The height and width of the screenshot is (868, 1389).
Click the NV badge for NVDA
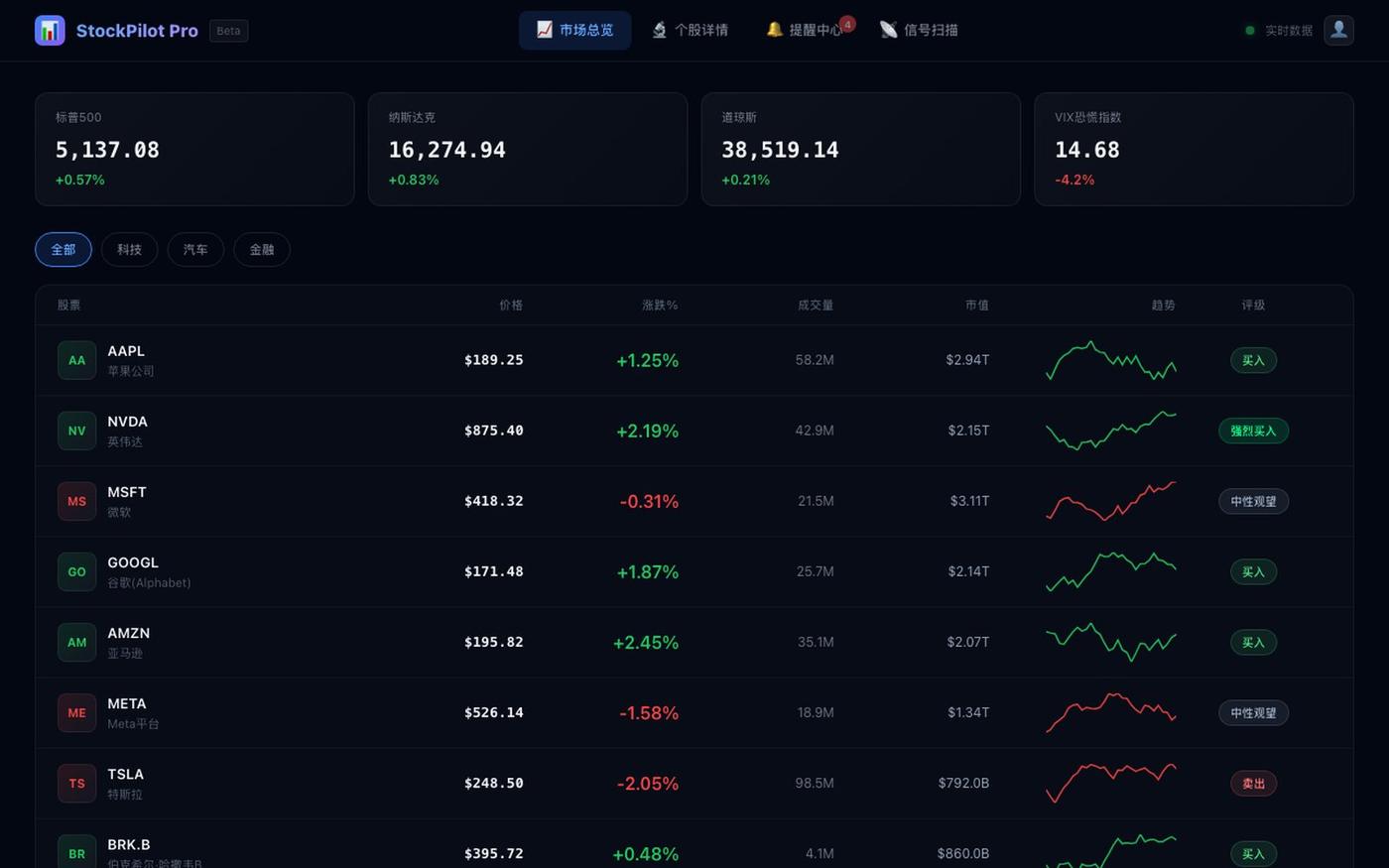(x=76, y=431)
